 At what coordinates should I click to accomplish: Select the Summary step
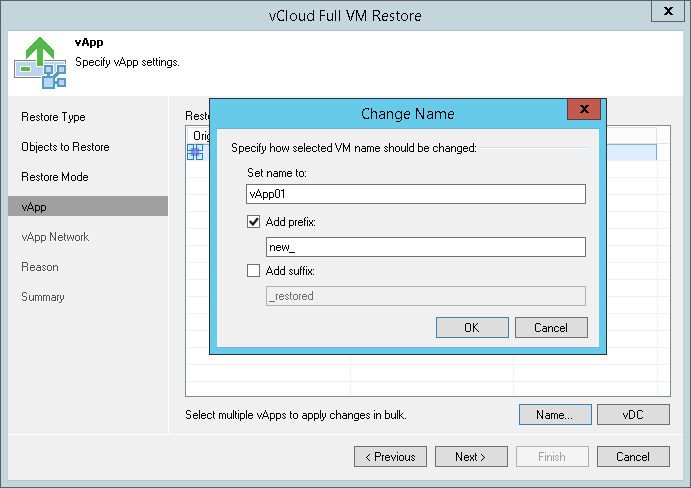[43, 297]
